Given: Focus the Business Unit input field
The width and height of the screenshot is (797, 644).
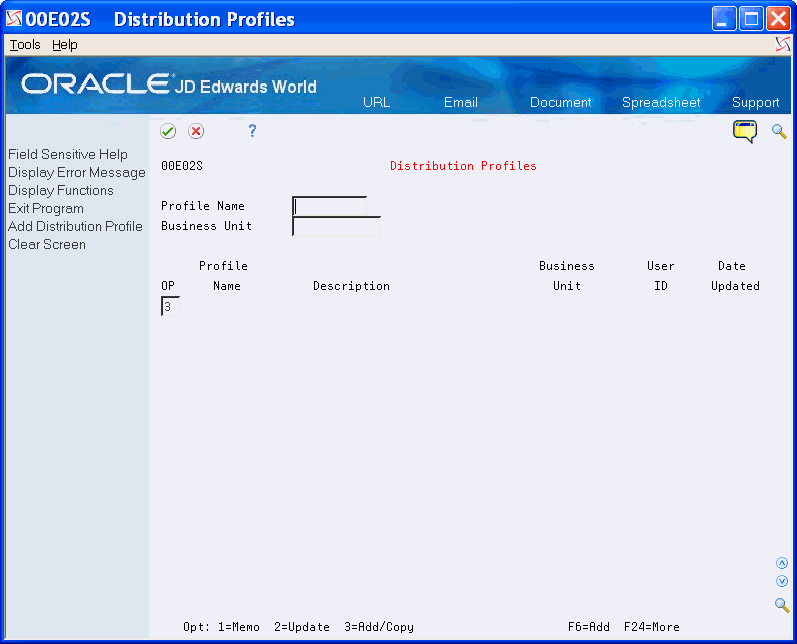Looking at the screenshot, I should 336,226.
